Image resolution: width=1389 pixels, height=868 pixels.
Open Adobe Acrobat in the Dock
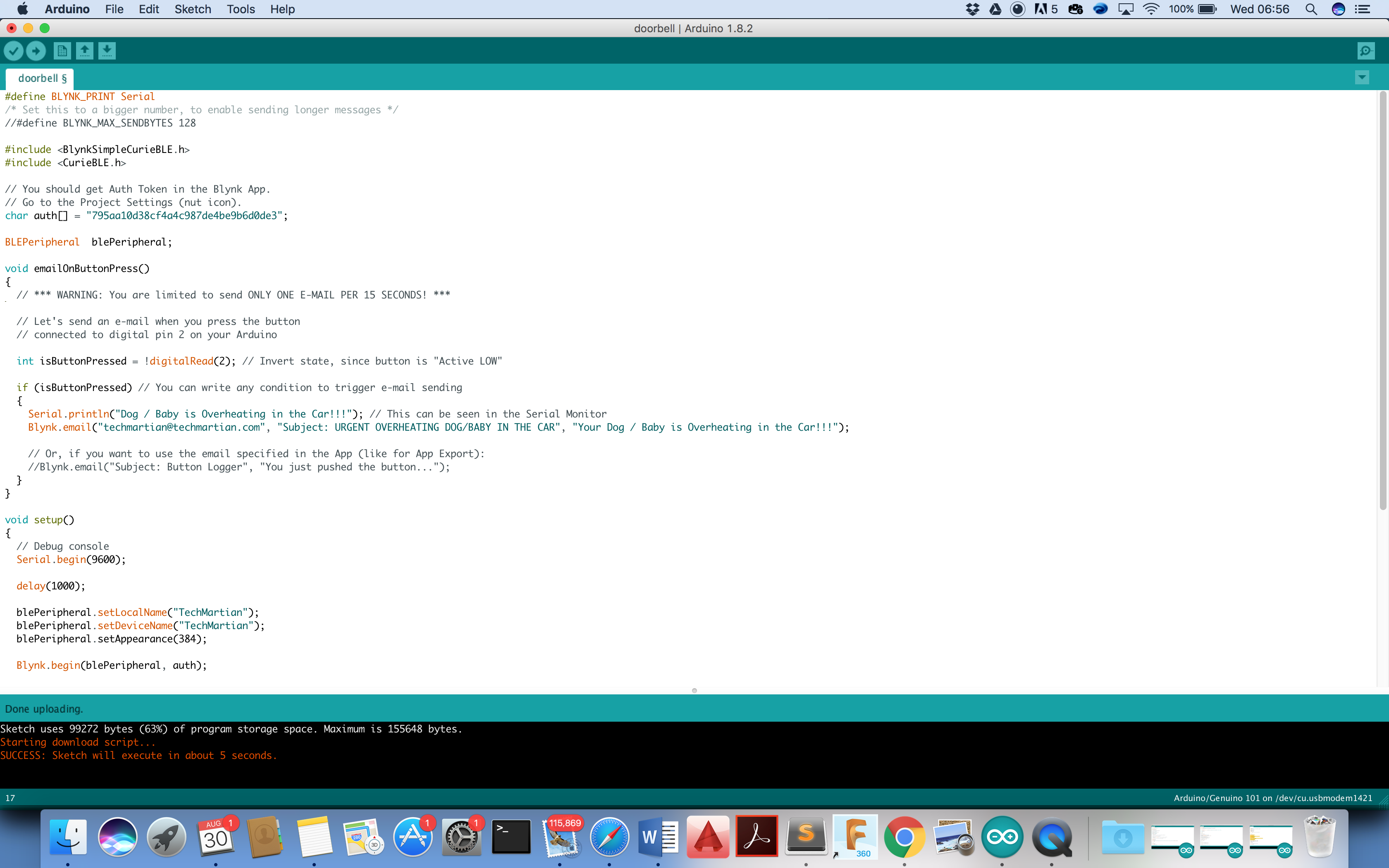[757, 837]
